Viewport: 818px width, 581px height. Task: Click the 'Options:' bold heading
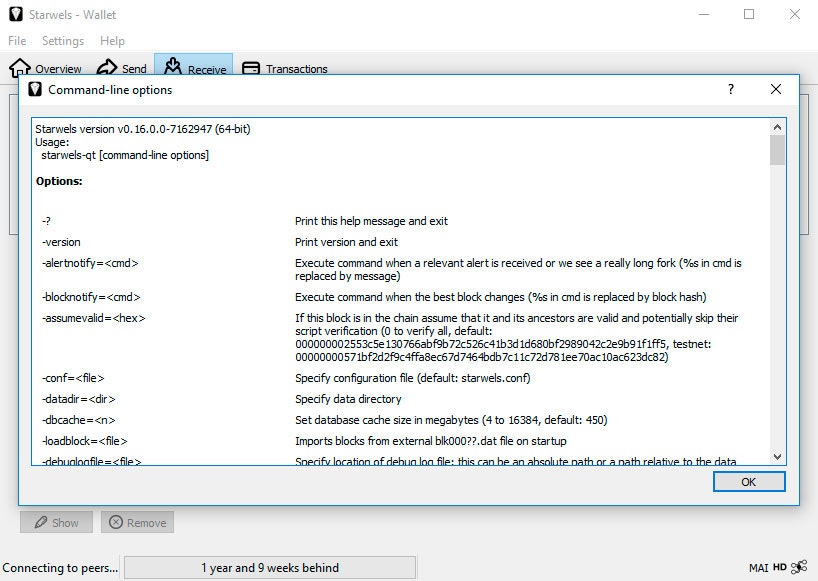(x=59, y=181)
